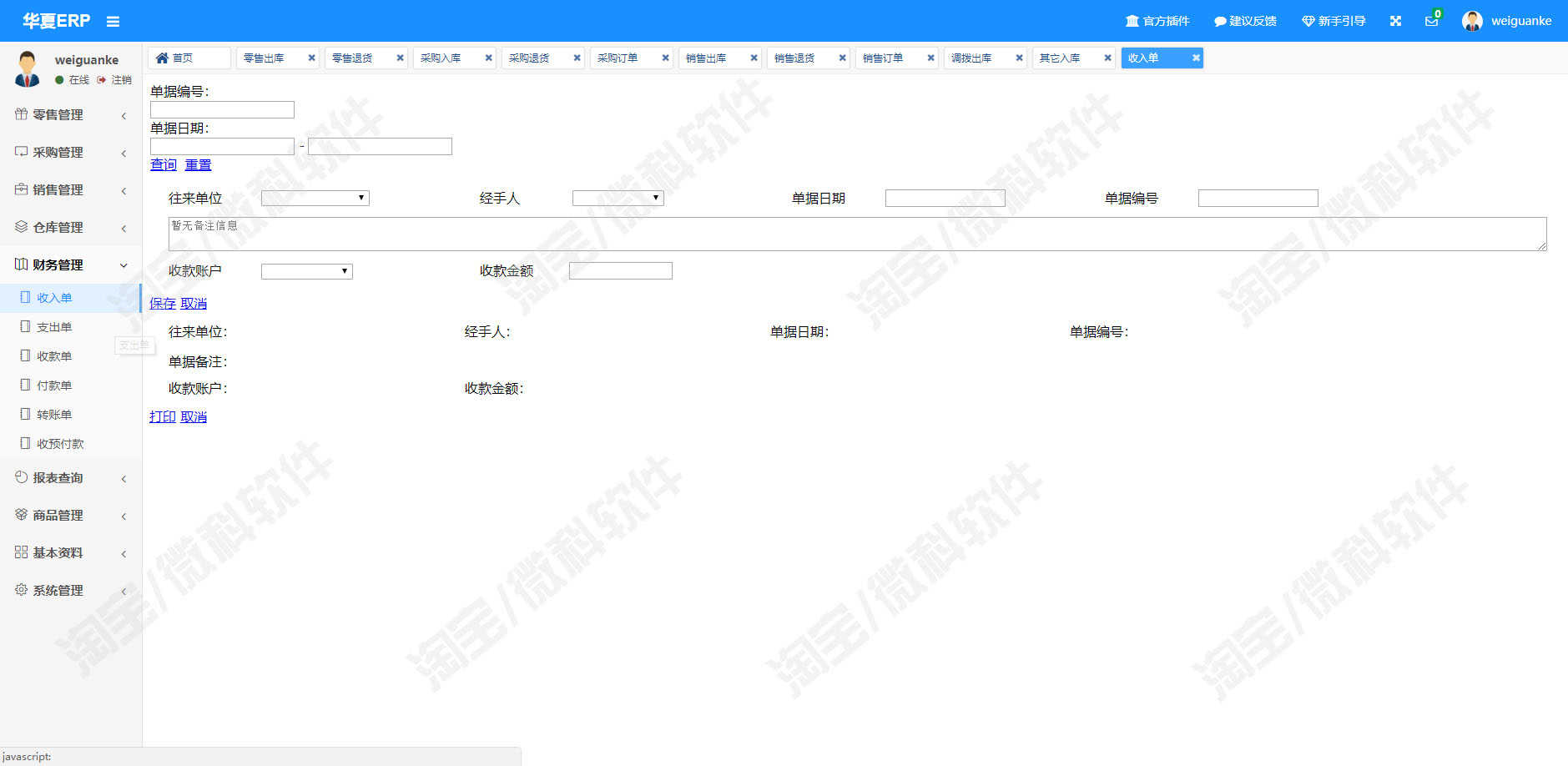Close the 零售出库 tab
The width and height of the screenshot is (1568, 766).
pos(311,58)
